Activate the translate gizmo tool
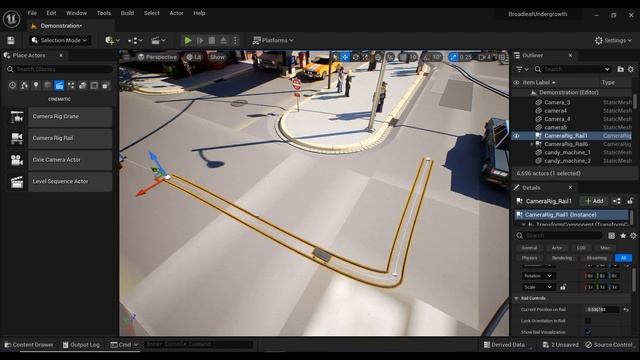The width and height of the screenshot is (640, 360). [345, 57]
